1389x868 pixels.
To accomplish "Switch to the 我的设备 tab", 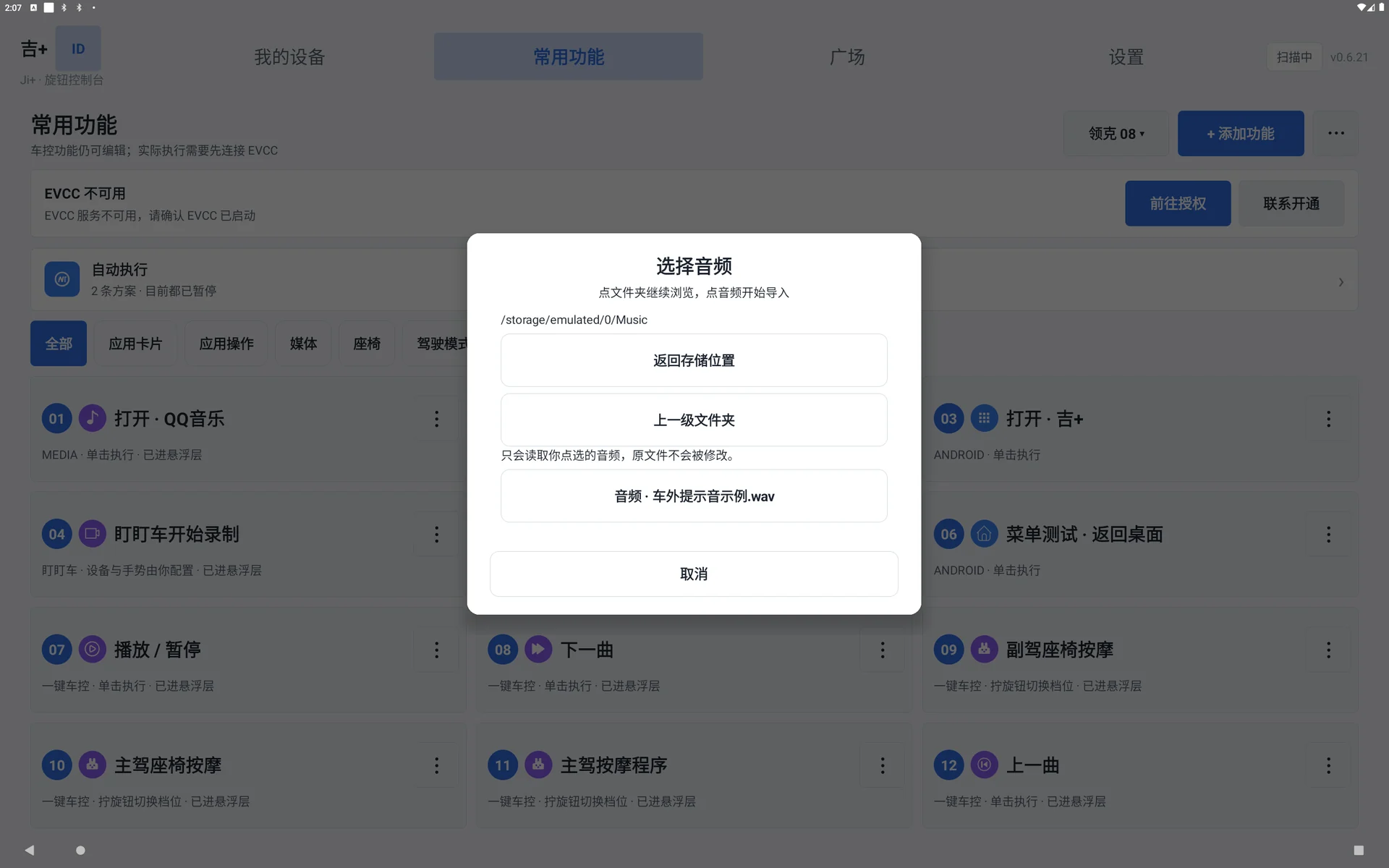I will point(289,56).
